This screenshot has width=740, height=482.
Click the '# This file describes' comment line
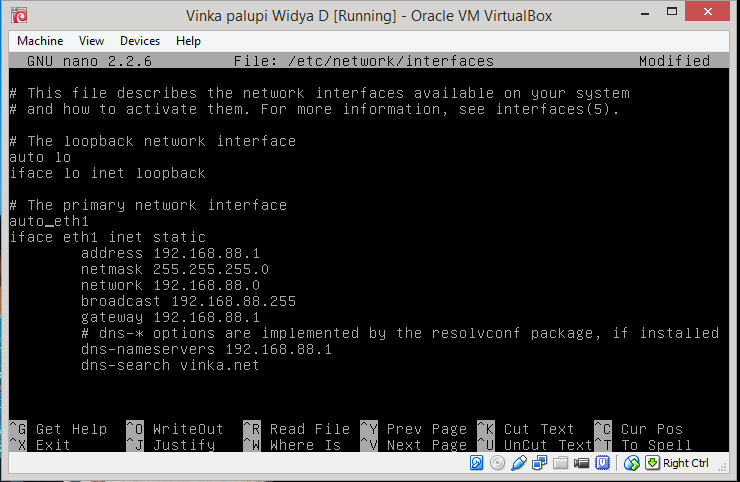[320, 93]
